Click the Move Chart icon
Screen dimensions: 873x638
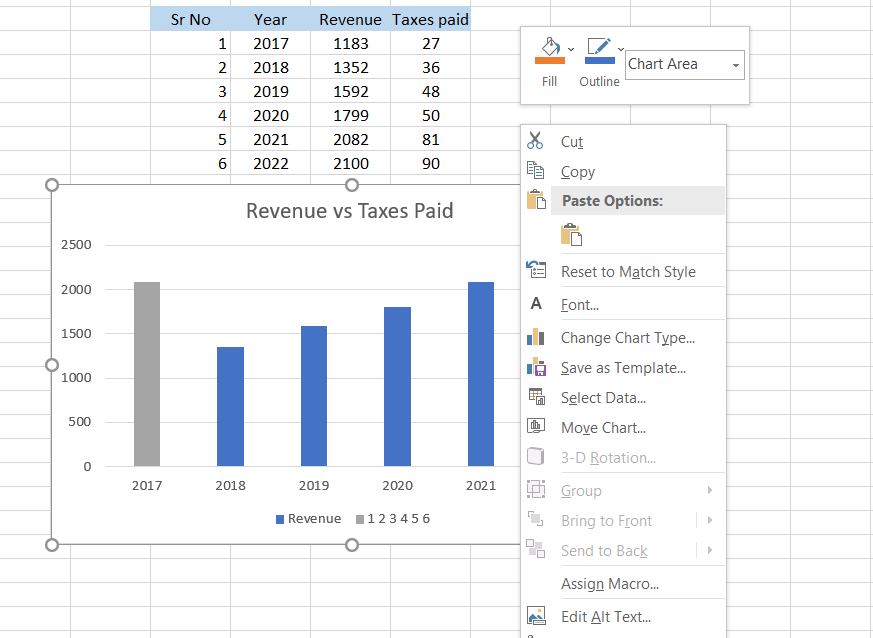pyautogui.click(x=536, y=427)
